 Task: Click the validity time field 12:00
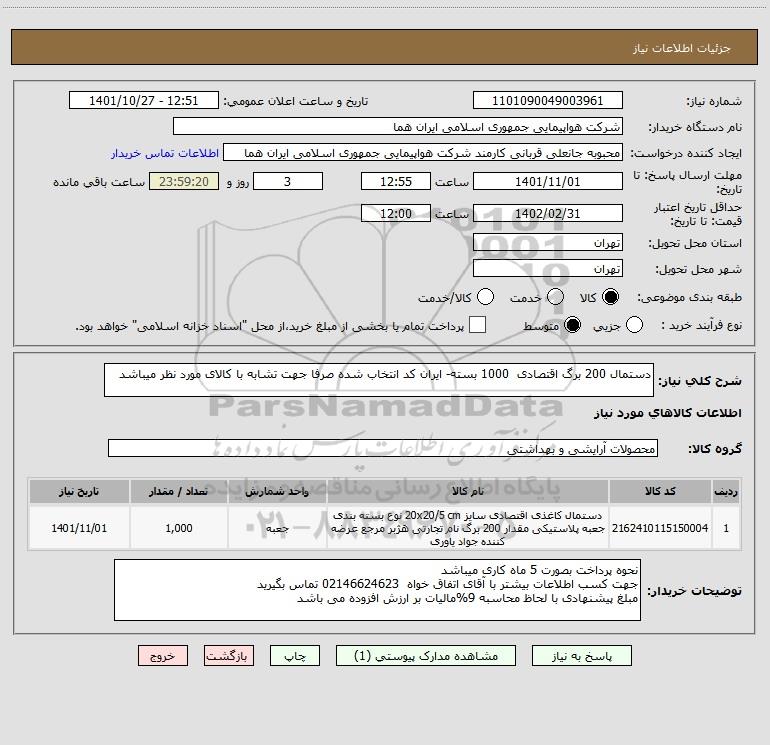click(396, 213)
